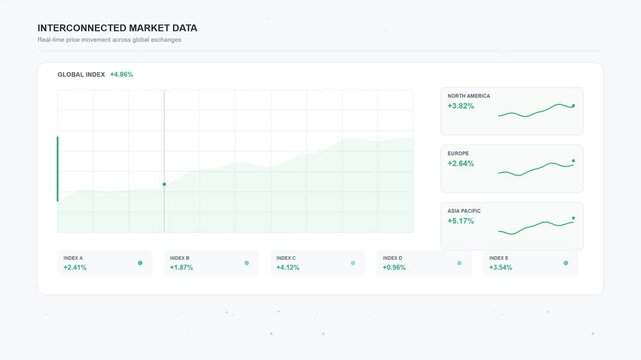641x360 pixels.
Task: Click the GLOBAL INDEX label
Action: (81, 75)
